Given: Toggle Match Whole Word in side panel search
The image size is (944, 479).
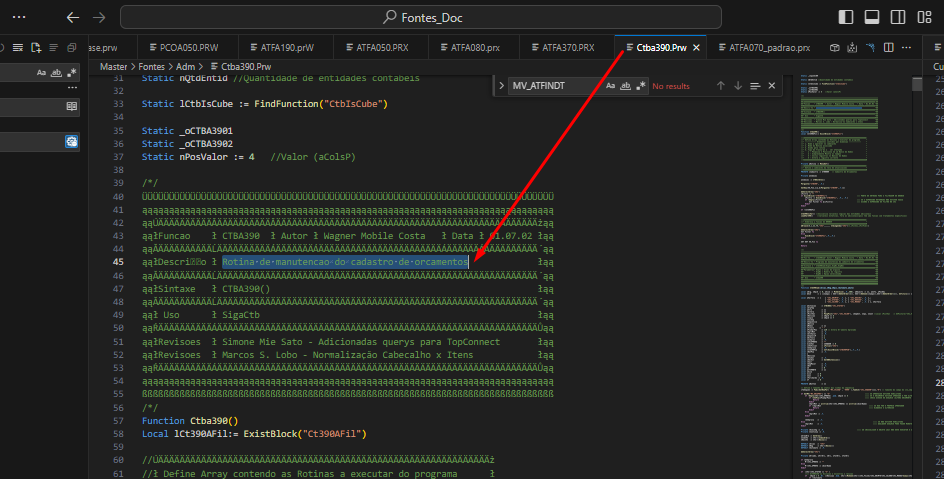Looking at the screenshot, I should 56,73.
